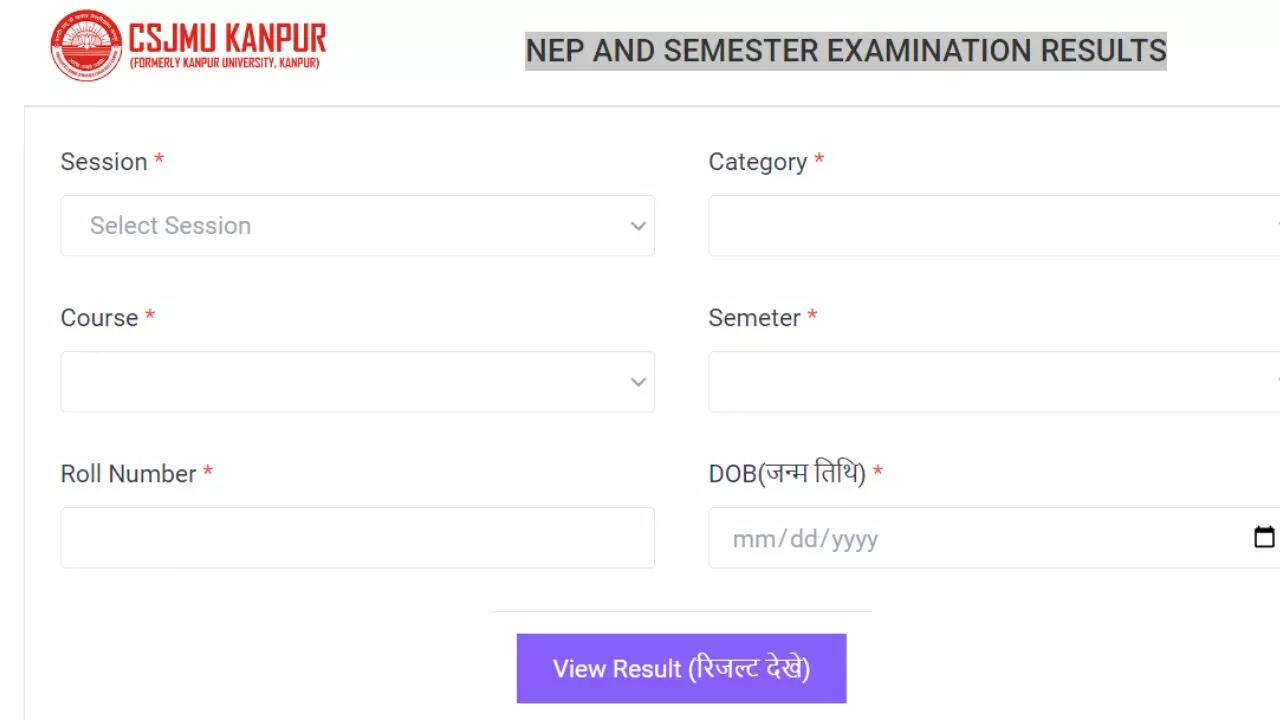Click the Select Session chevron arrow

pos(638,226)
